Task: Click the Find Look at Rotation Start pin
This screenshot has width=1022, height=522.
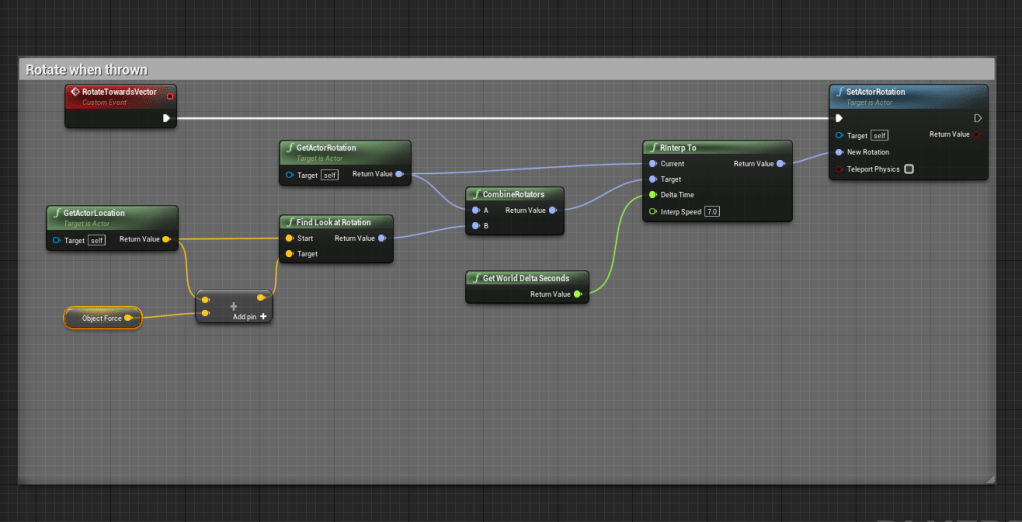Action: tap(289, 238)
